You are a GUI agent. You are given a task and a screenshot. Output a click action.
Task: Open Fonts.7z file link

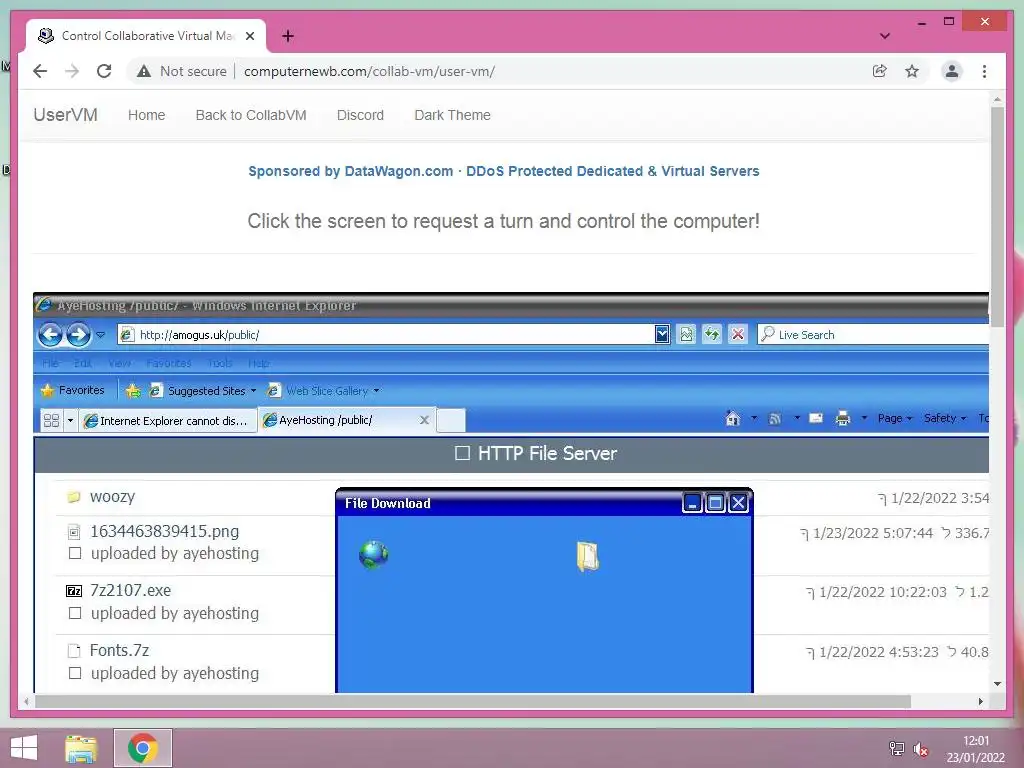(120, 650)
